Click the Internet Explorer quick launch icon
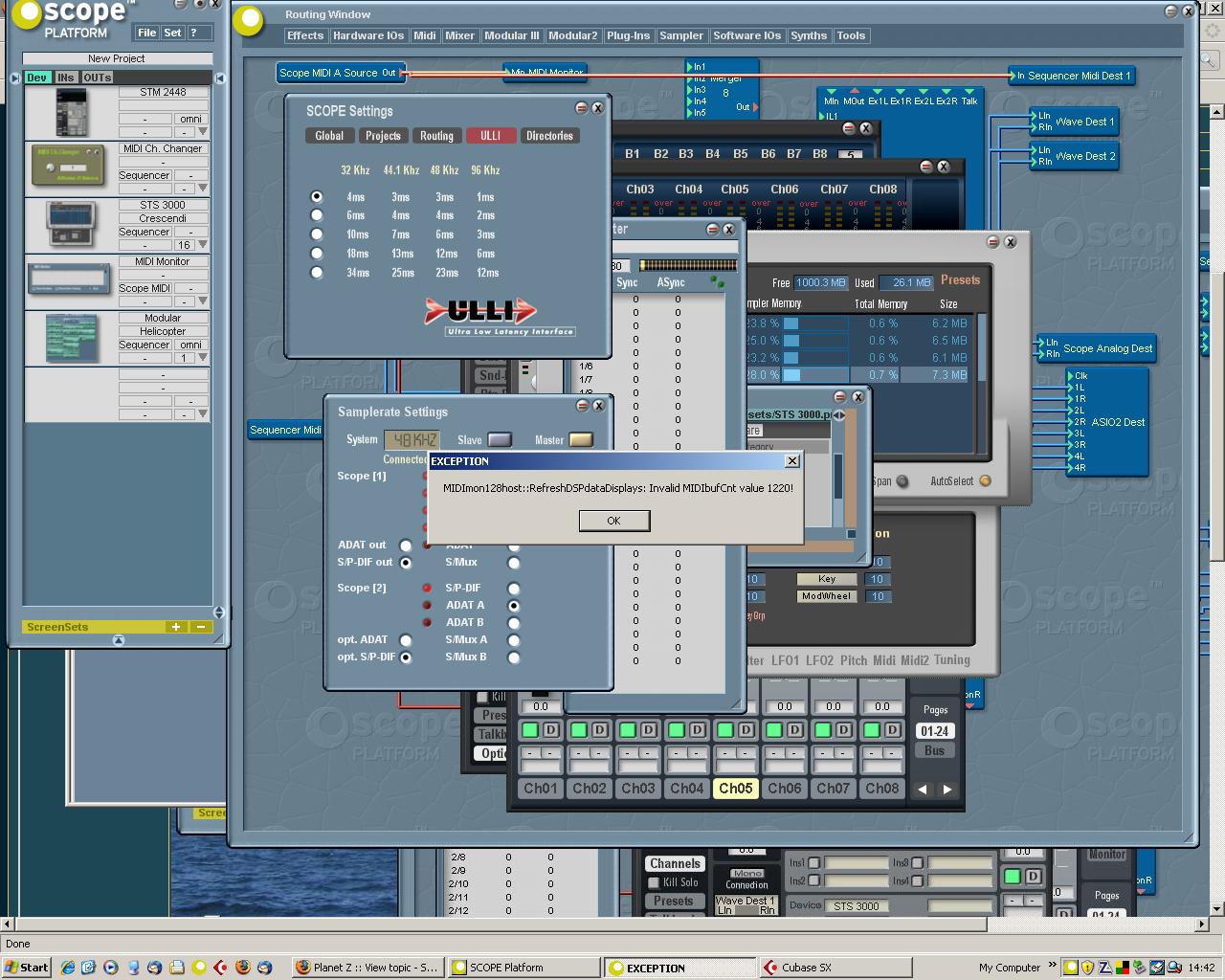 (67, 968)
